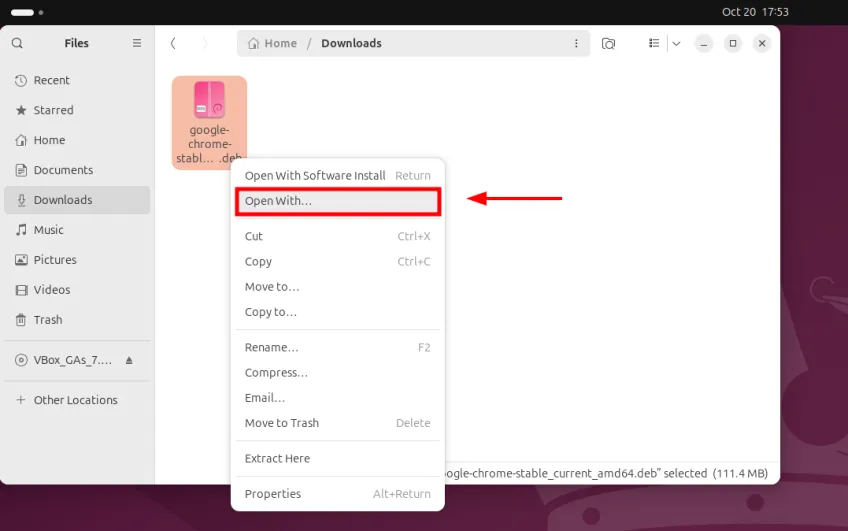The height and width of the screenshot is (531, 848).
Task: Click Extract Here in context menu
Action: pos(277,458)
